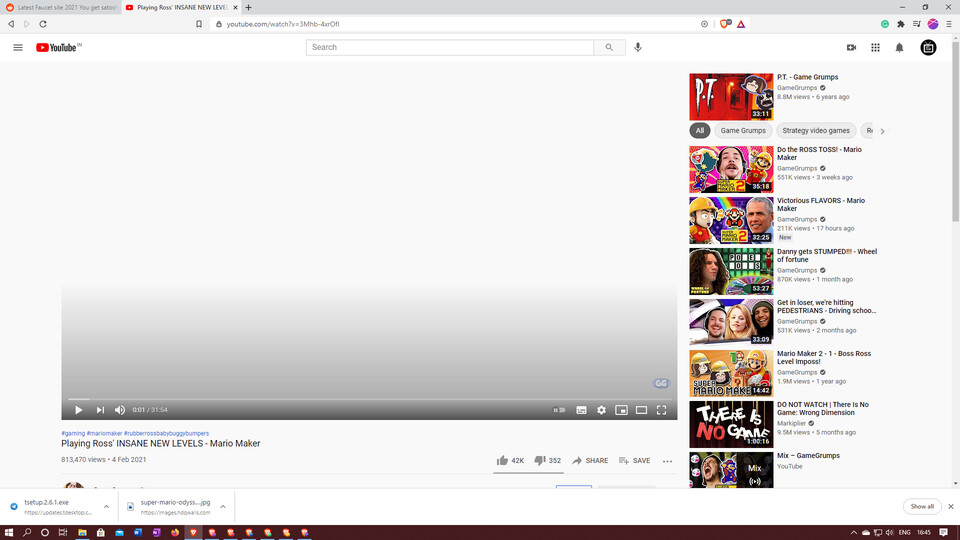Open the Brave Rewards triangle icon
960x540 pixels.
tap(741, 24)
